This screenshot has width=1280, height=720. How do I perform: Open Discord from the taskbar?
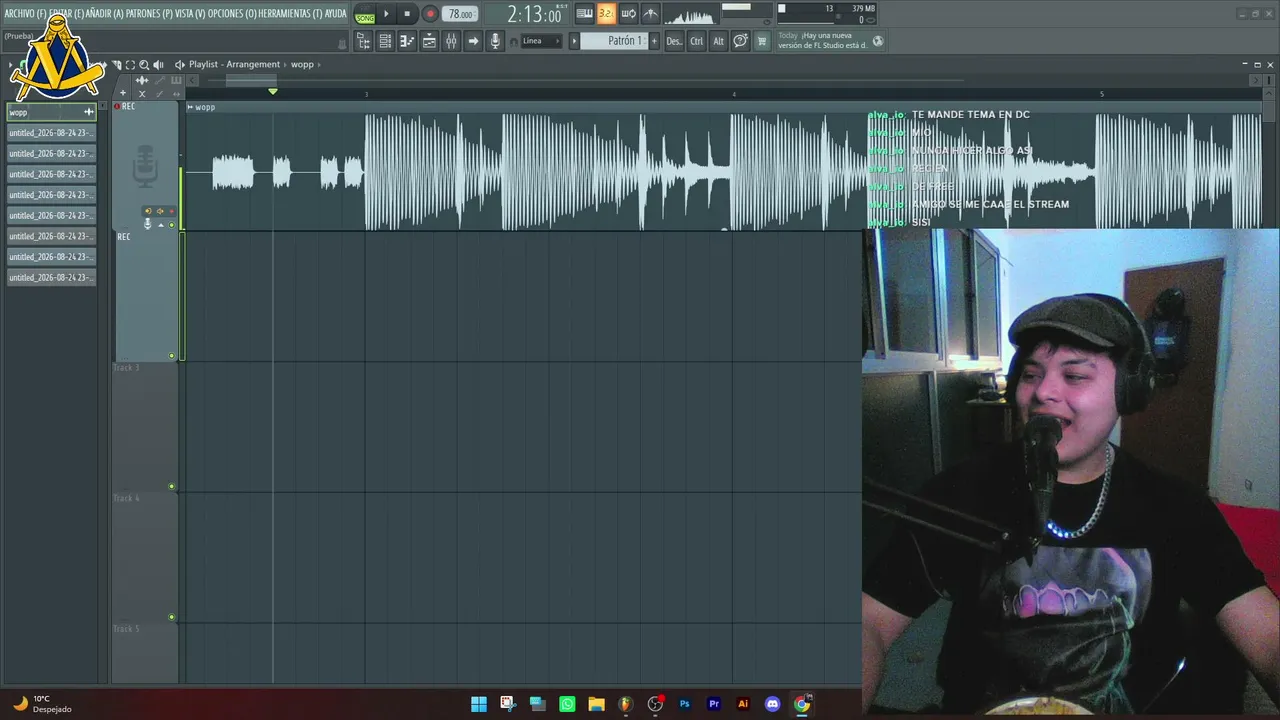click(772, 704)
